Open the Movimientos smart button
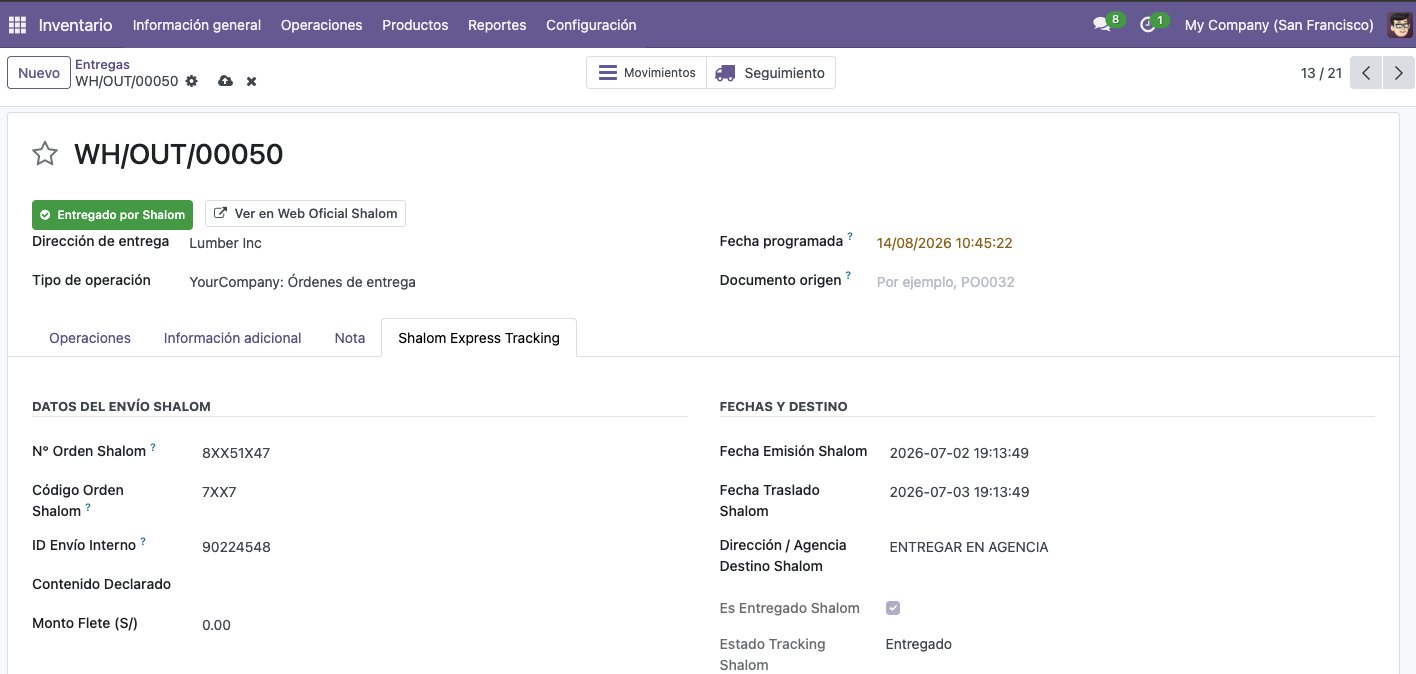 tap(647, 73)
